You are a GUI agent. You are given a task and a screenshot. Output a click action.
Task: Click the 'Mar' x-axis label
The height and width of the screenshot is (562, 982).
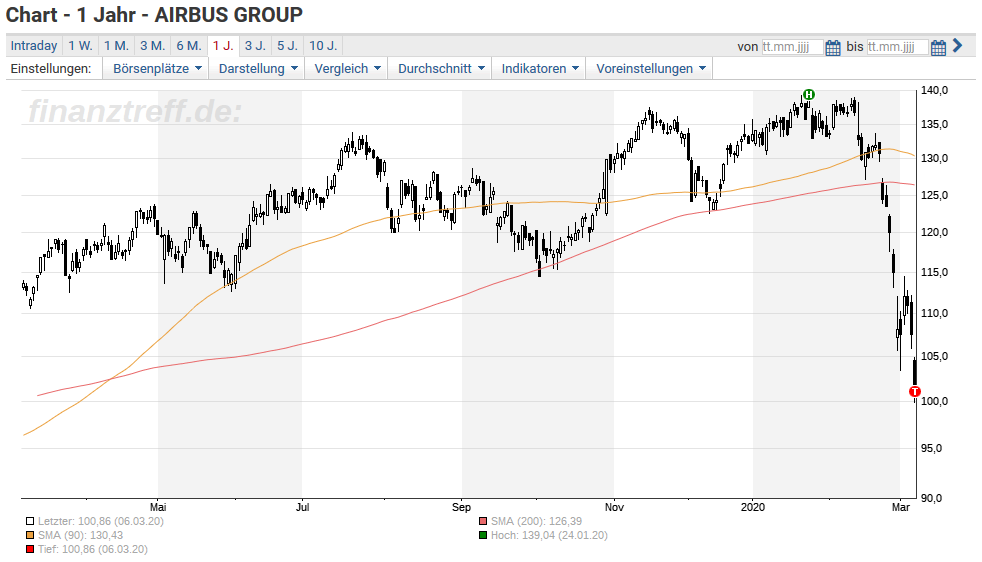[901, 507]
